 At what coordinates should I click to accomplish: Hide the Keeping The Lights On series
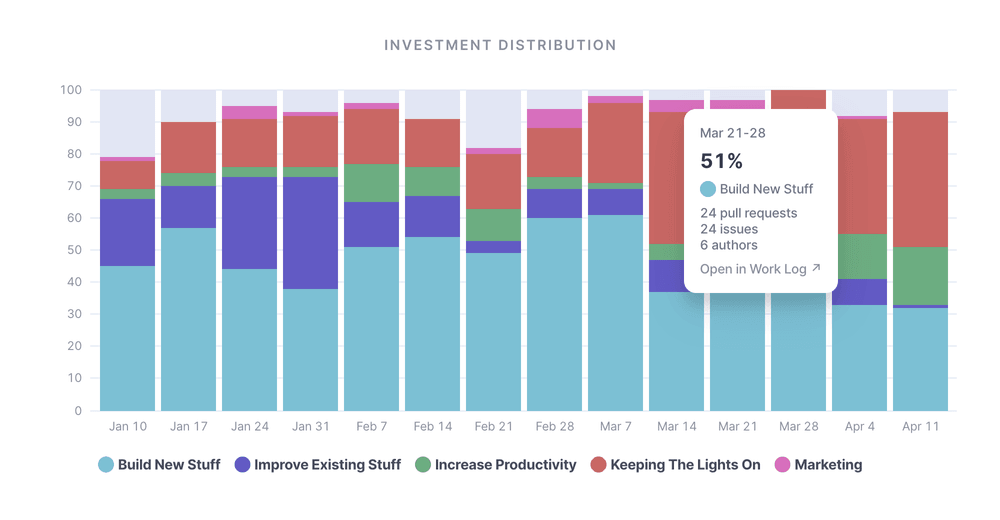675,465
